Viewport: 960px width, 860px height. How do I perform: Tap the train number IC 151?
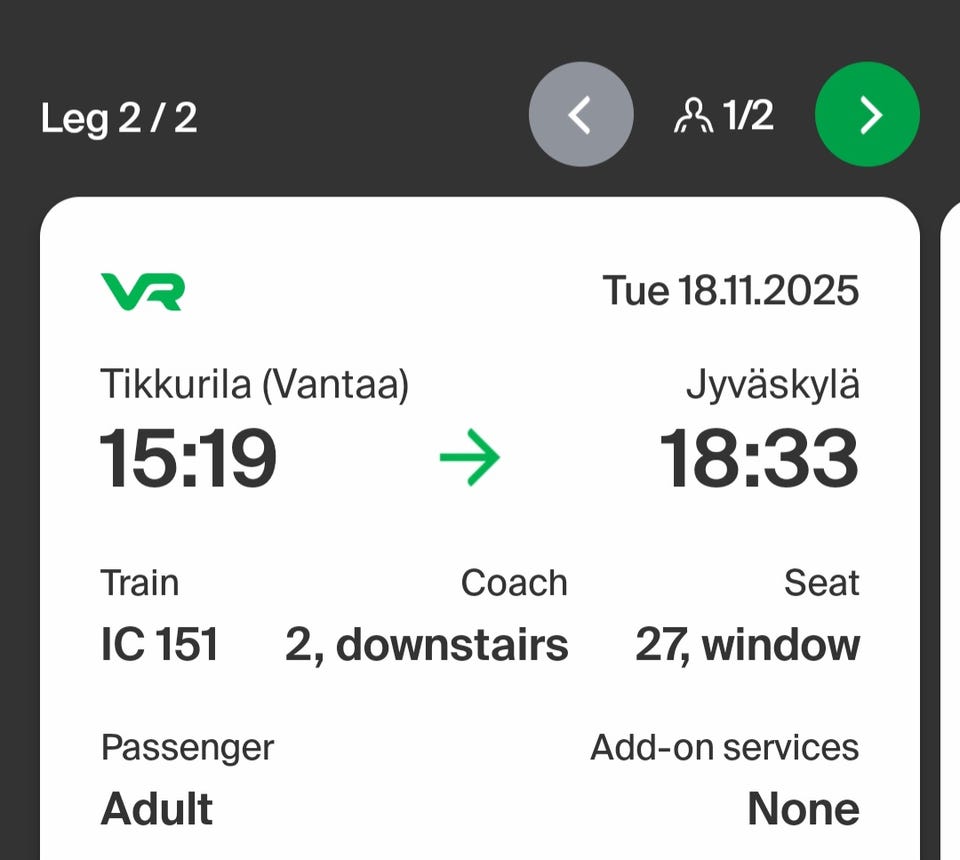click(x=159, y=645)
